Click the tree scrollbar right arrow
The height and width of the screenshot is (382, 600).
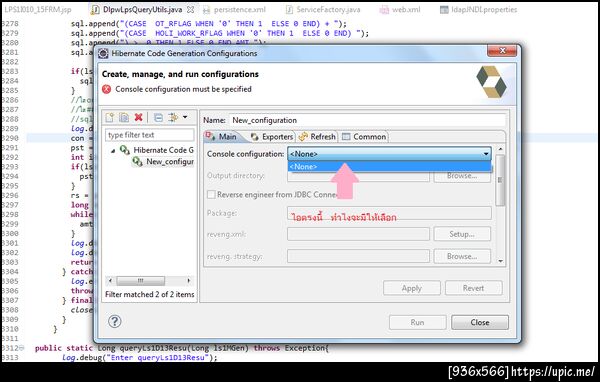click(189, 281)
